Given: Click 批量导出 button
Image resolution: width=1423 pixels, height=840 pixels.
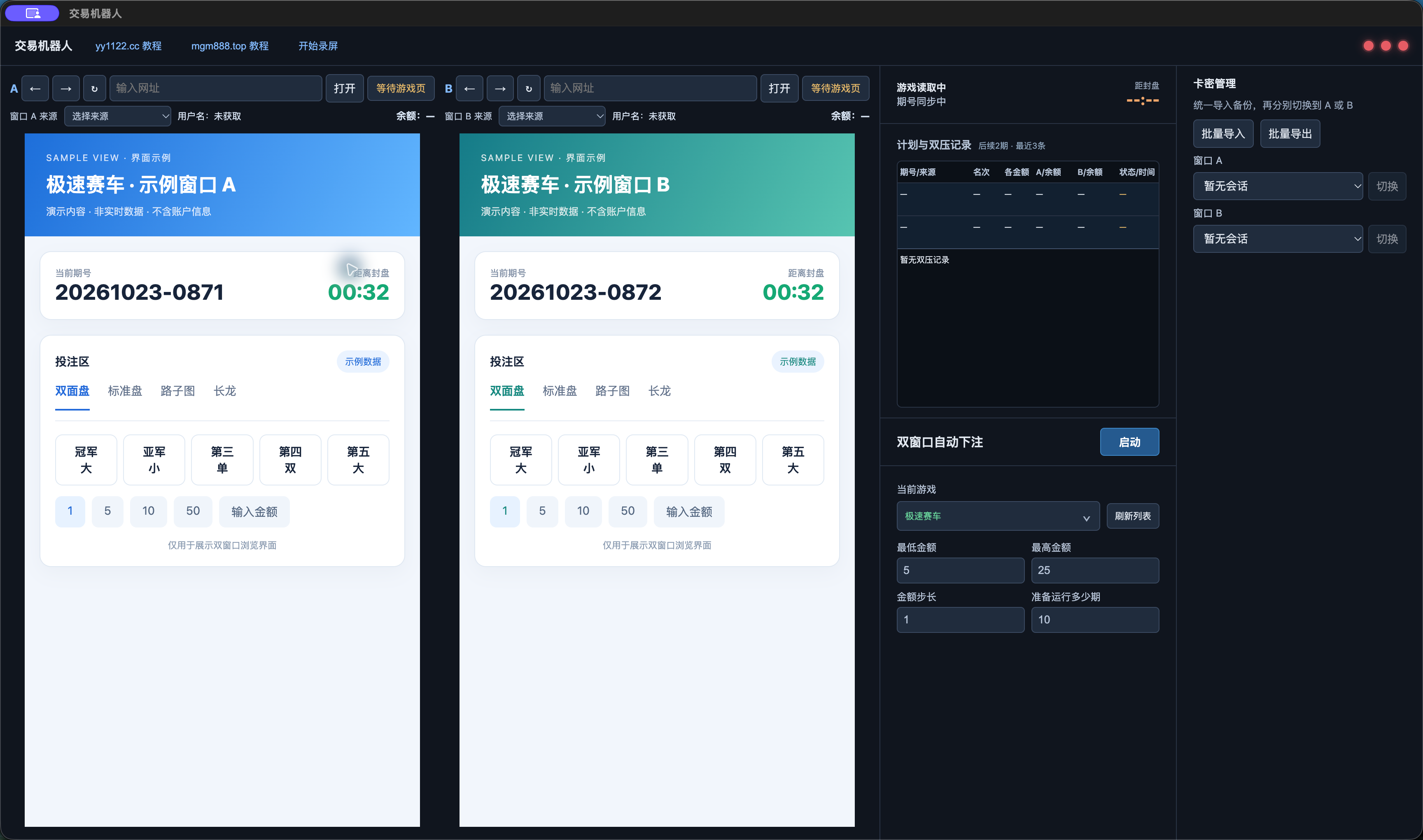Looking at the screenshot, I should coord(1290,133).
